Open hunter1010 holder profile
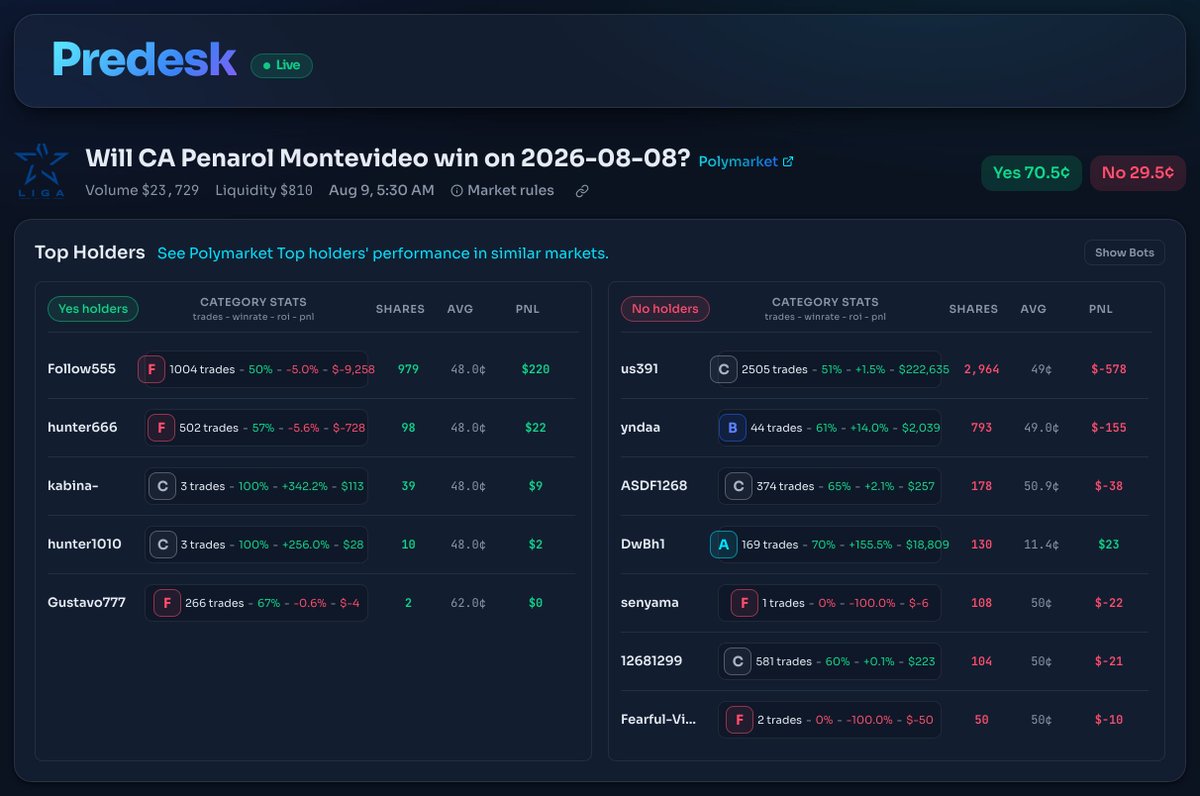The image size is (1200, 796). [x=85, y=544]
